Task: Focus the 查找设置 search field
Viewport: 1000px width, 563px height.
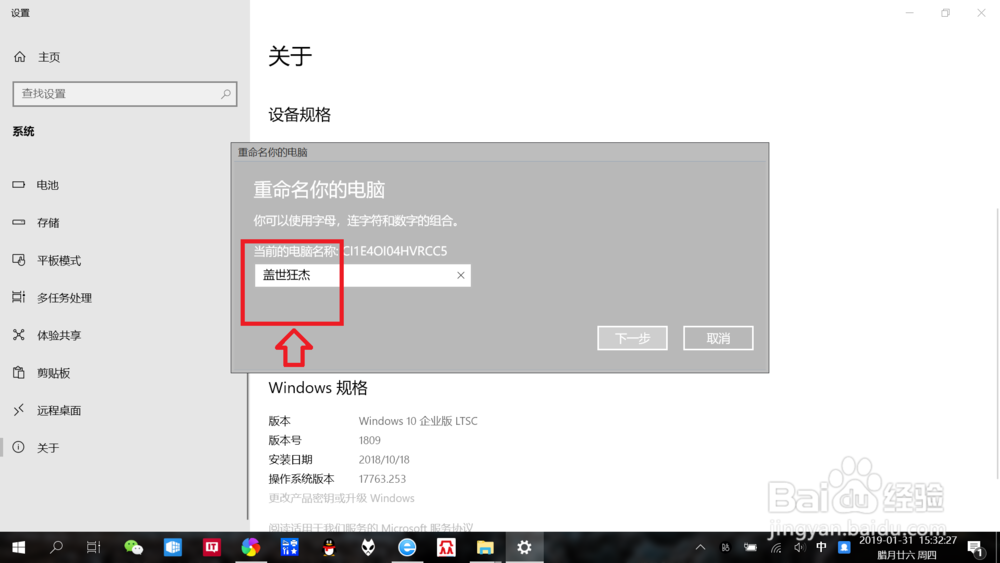Action: point(125,94)
